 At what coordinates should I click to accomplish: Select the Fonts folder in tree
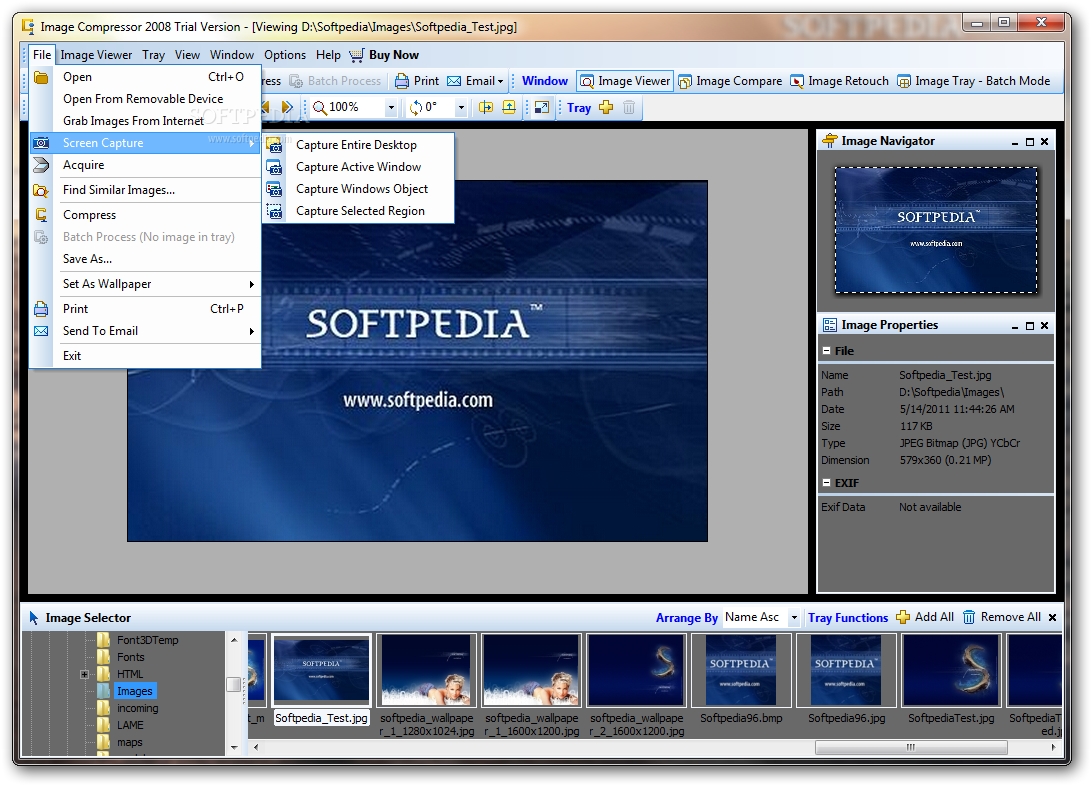[130, 657]
